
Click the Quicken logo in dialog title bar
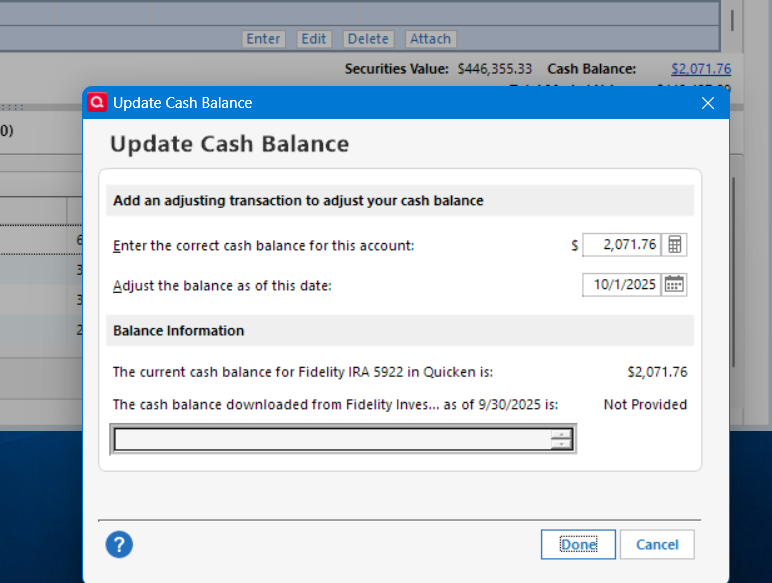coord(97,102)
